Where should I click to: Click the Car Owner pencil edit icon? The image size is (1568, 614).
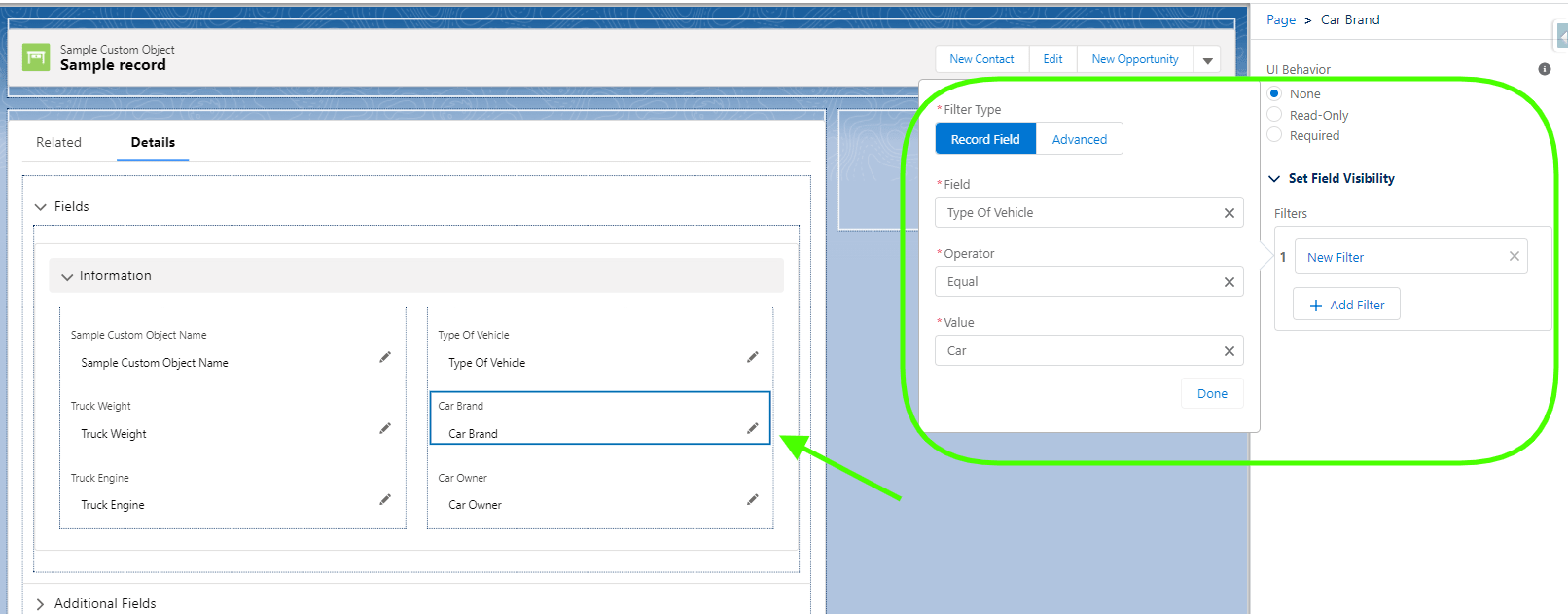(x=752, y=499)
